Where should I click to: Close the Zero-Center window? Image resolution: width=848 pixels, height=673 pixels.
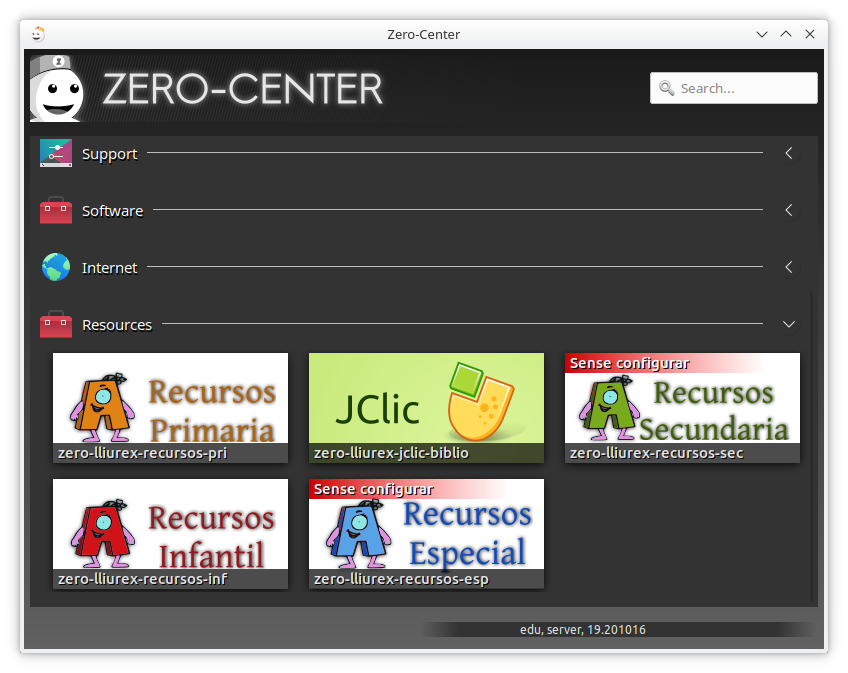[810, 34]
